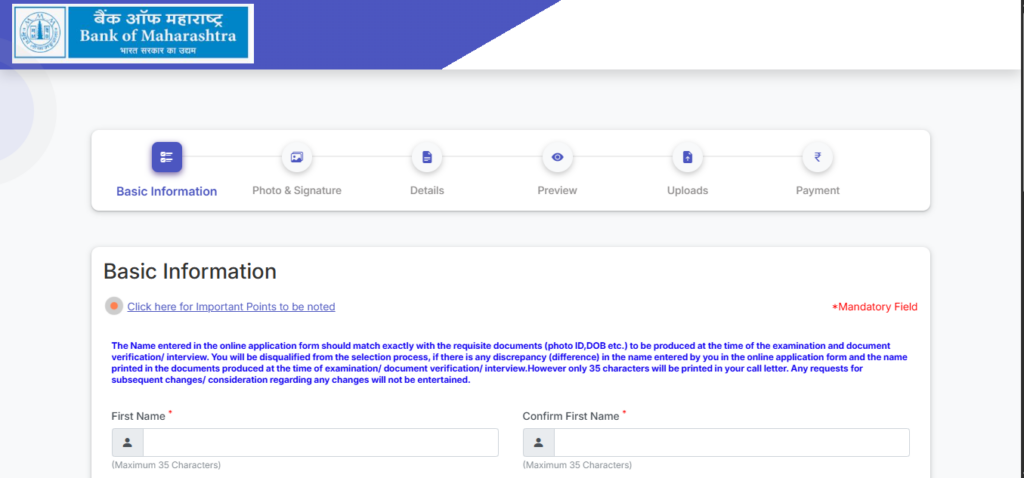Click the Photo & Signature step icon
The height and width of the screenshot is (478, 1024).
click(296, 157)
